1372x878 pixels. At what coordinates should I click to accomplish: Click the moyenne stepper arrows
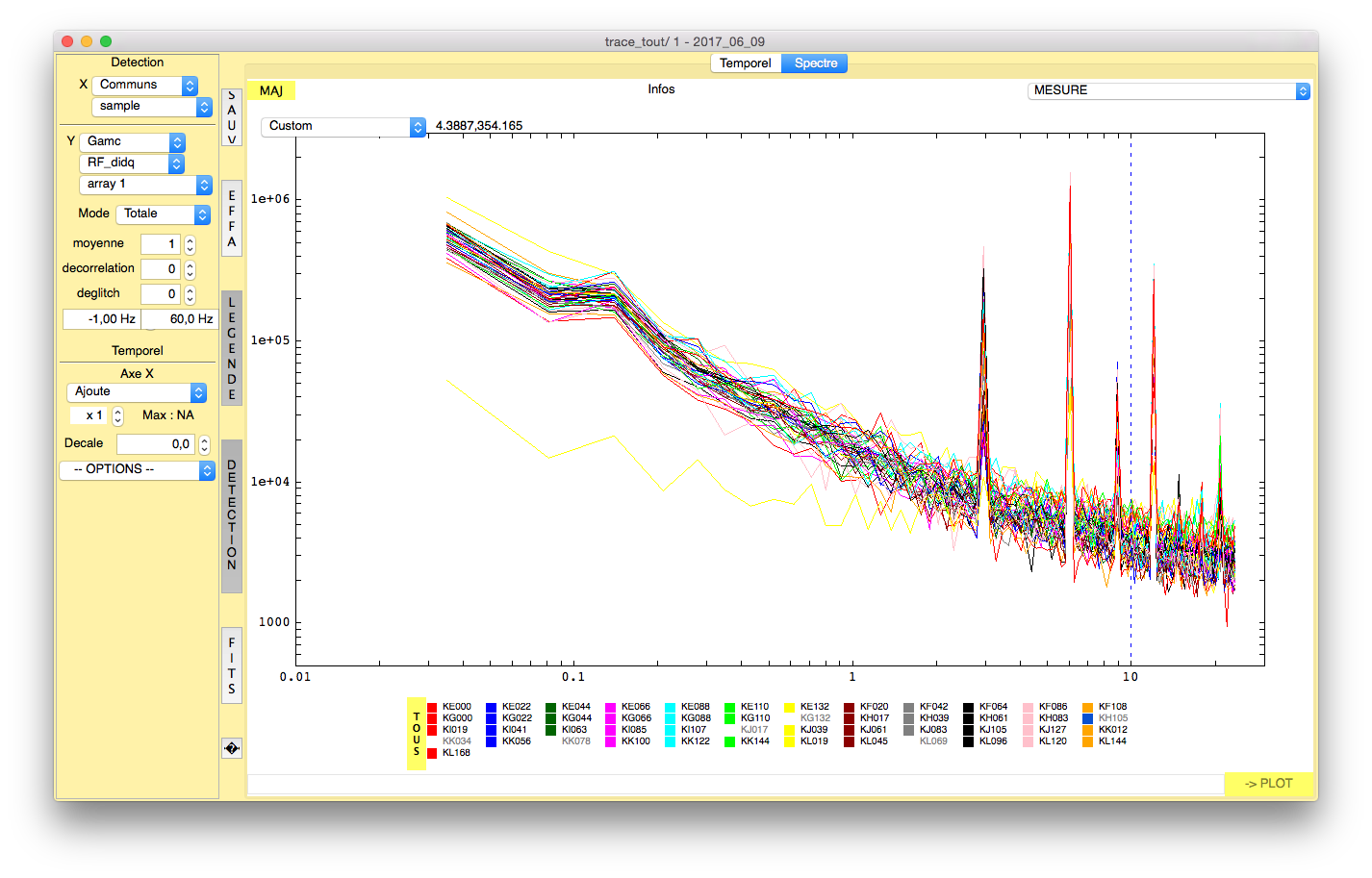pyautogui.click(x=190, y=244)
